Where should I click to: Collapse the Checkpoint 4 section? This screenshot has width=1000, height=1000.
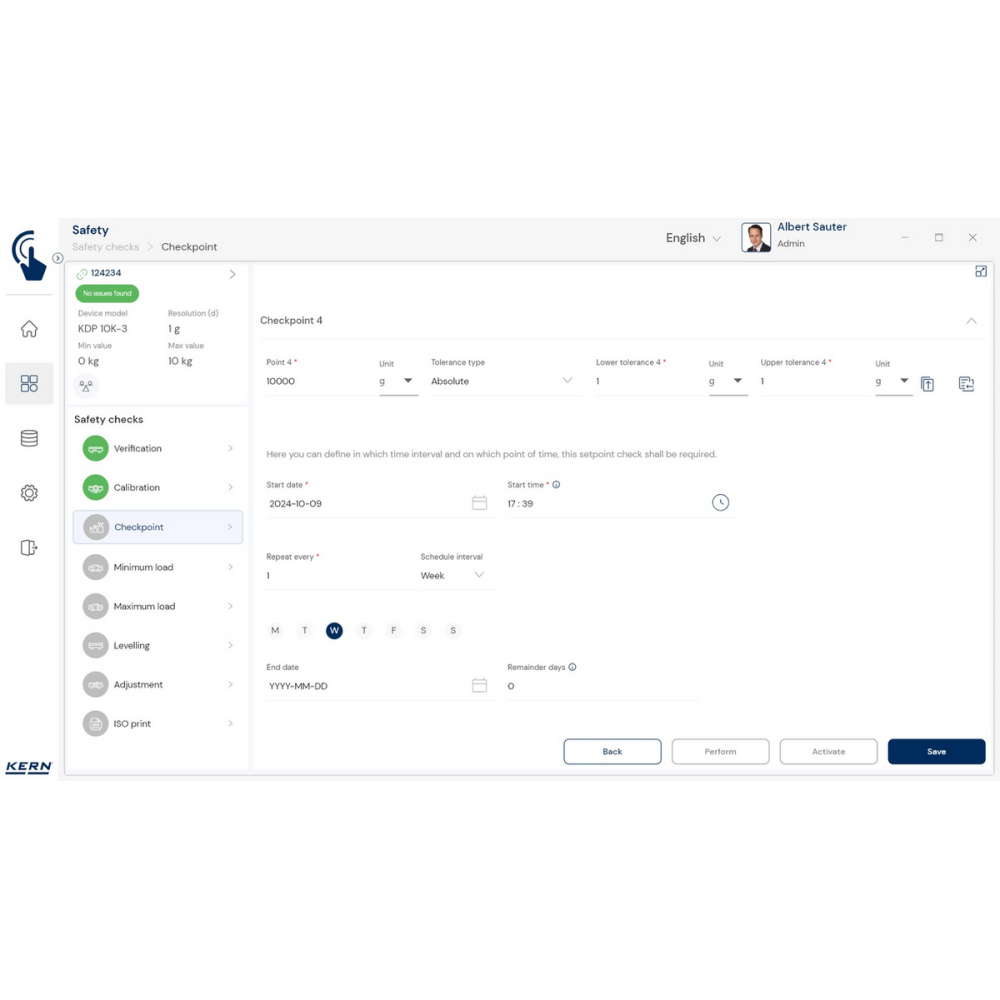click(971, 321)
